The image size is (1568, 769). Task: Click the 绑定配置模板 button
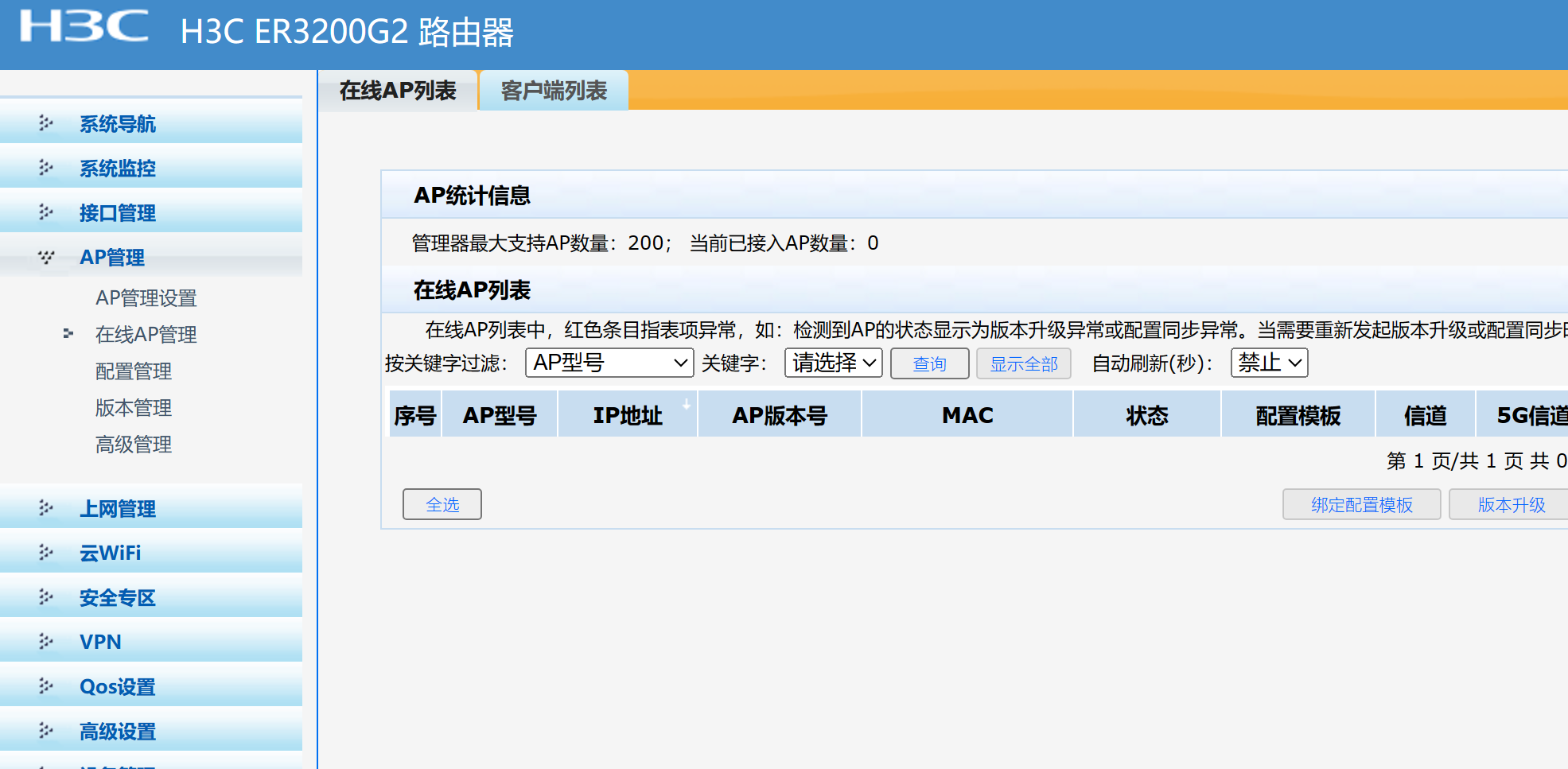point(1362,504)
